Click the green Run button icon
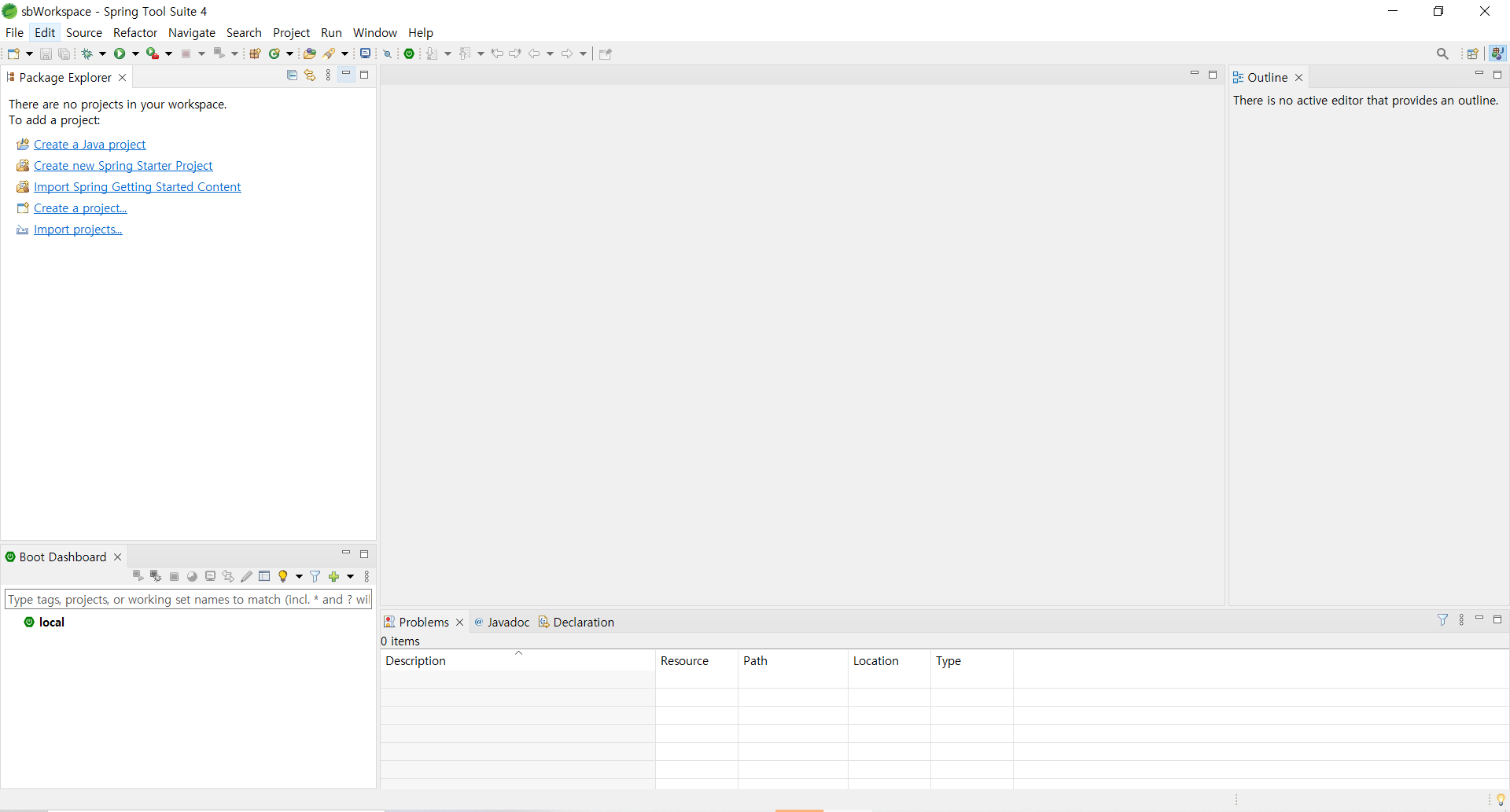Image resolution: width=1510 pixels, height=812 pixels. tap(120, 53)
